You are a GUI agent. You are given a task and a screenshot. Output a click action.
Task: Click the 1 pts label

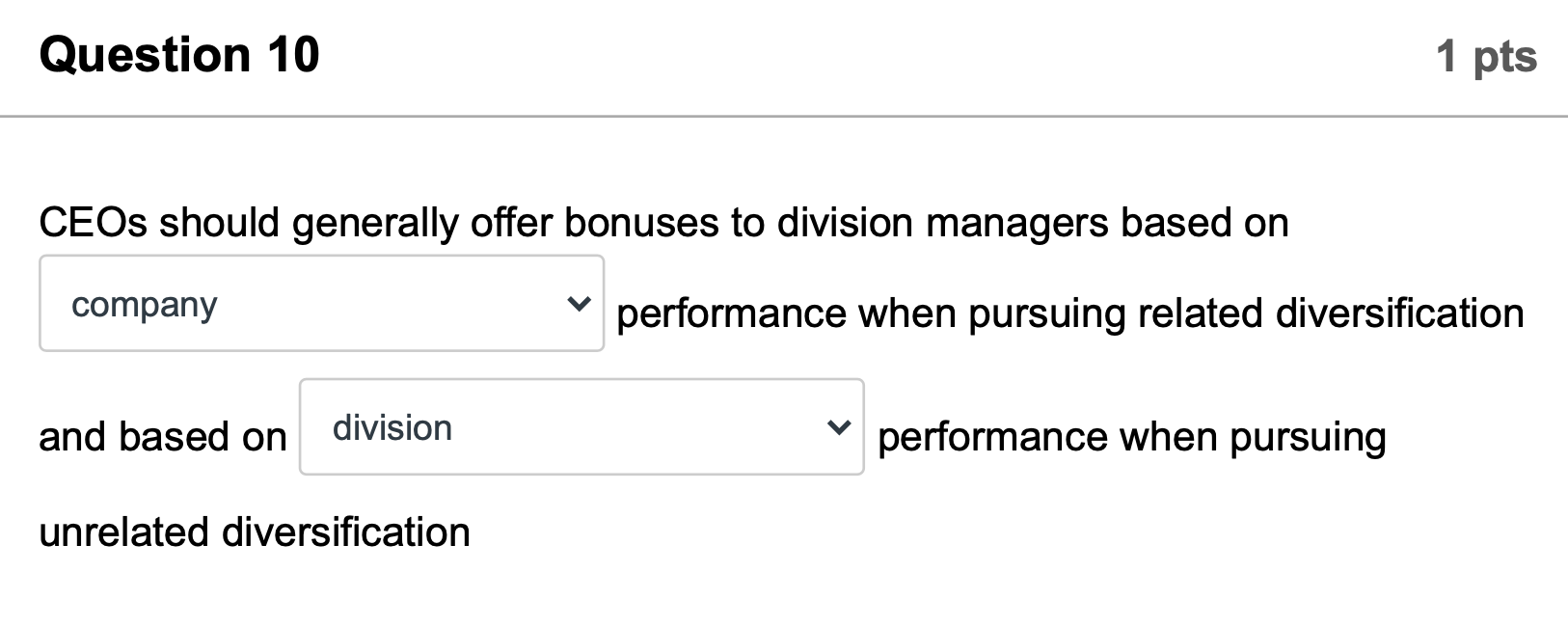1488,57
